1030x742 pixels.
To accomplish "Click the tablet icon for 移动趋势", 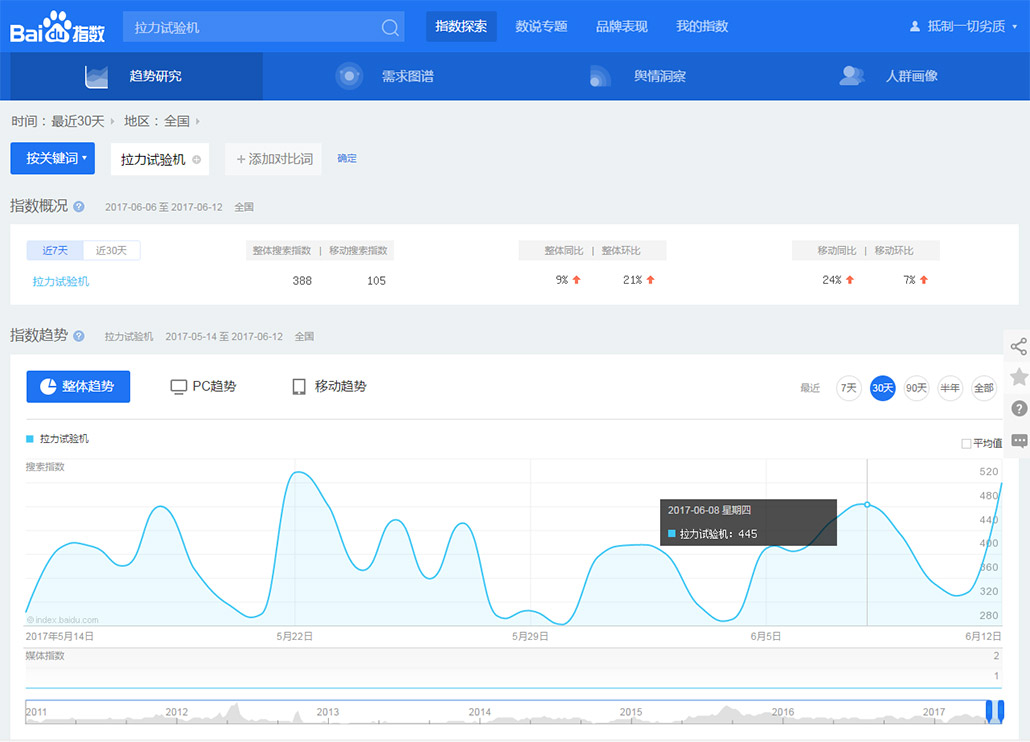I will [299, 387].
